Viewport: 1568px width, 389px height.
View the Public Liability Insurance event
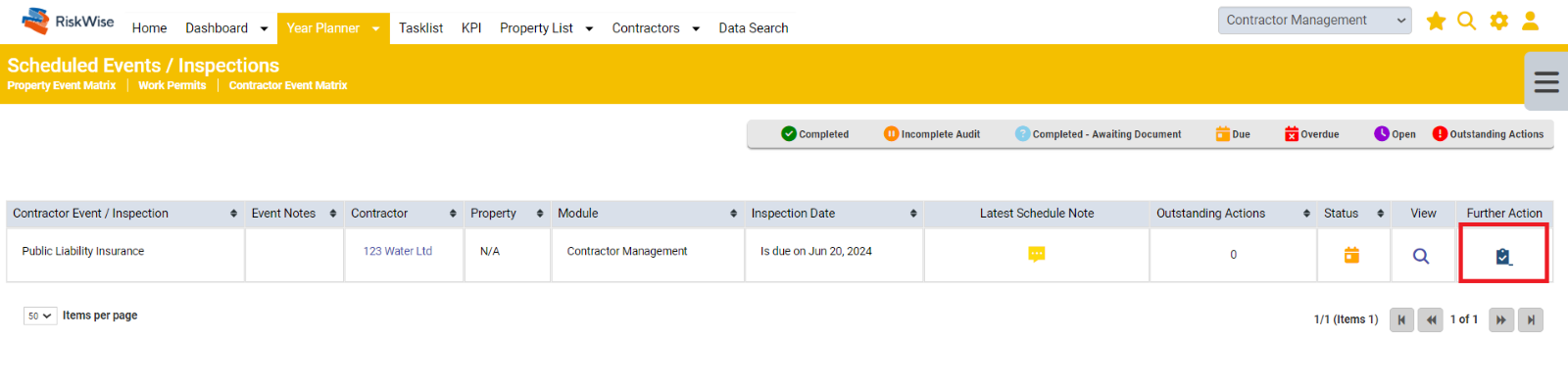(x=1421, y=256)
